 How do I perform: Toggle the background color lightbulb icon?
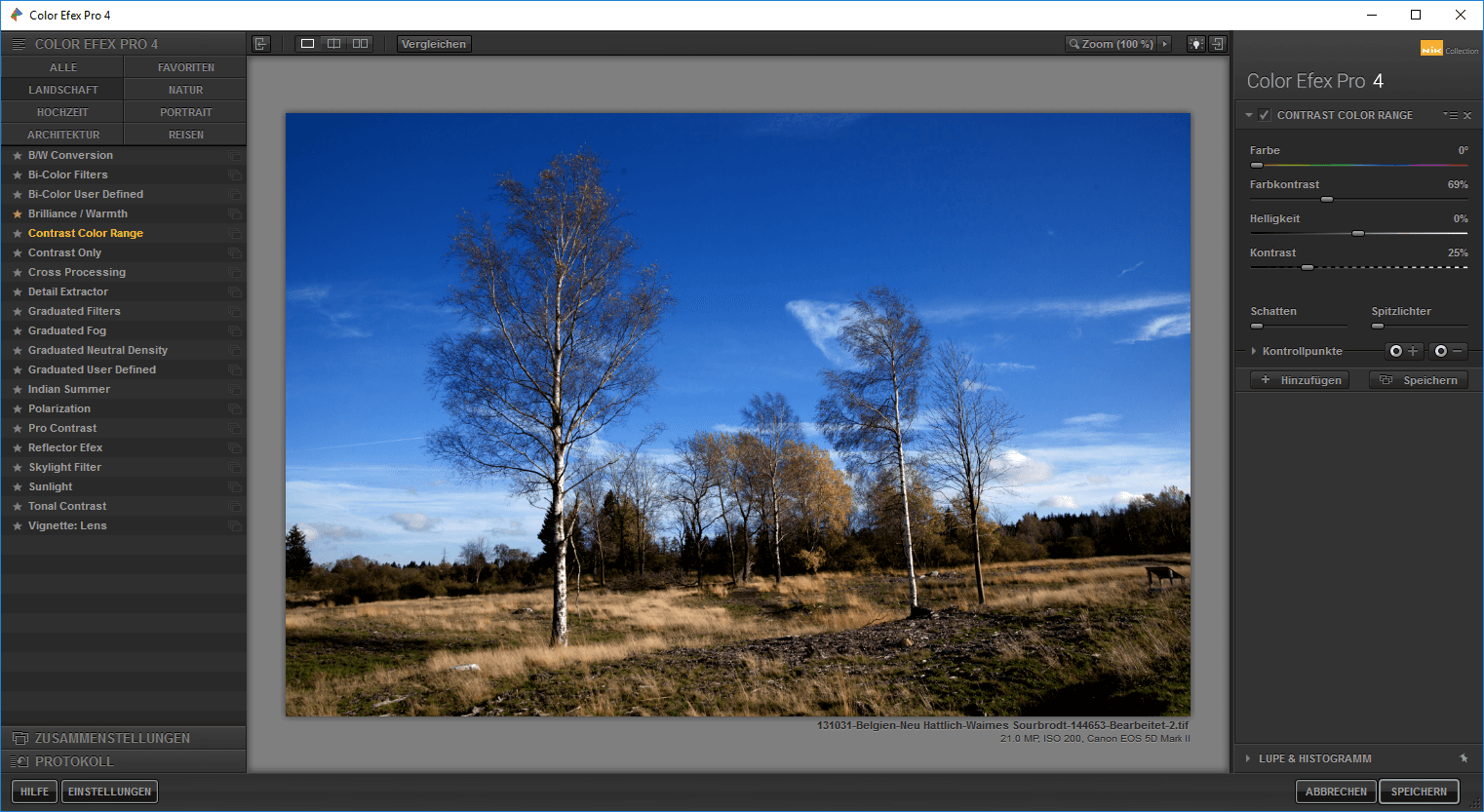pos(1195,44)
